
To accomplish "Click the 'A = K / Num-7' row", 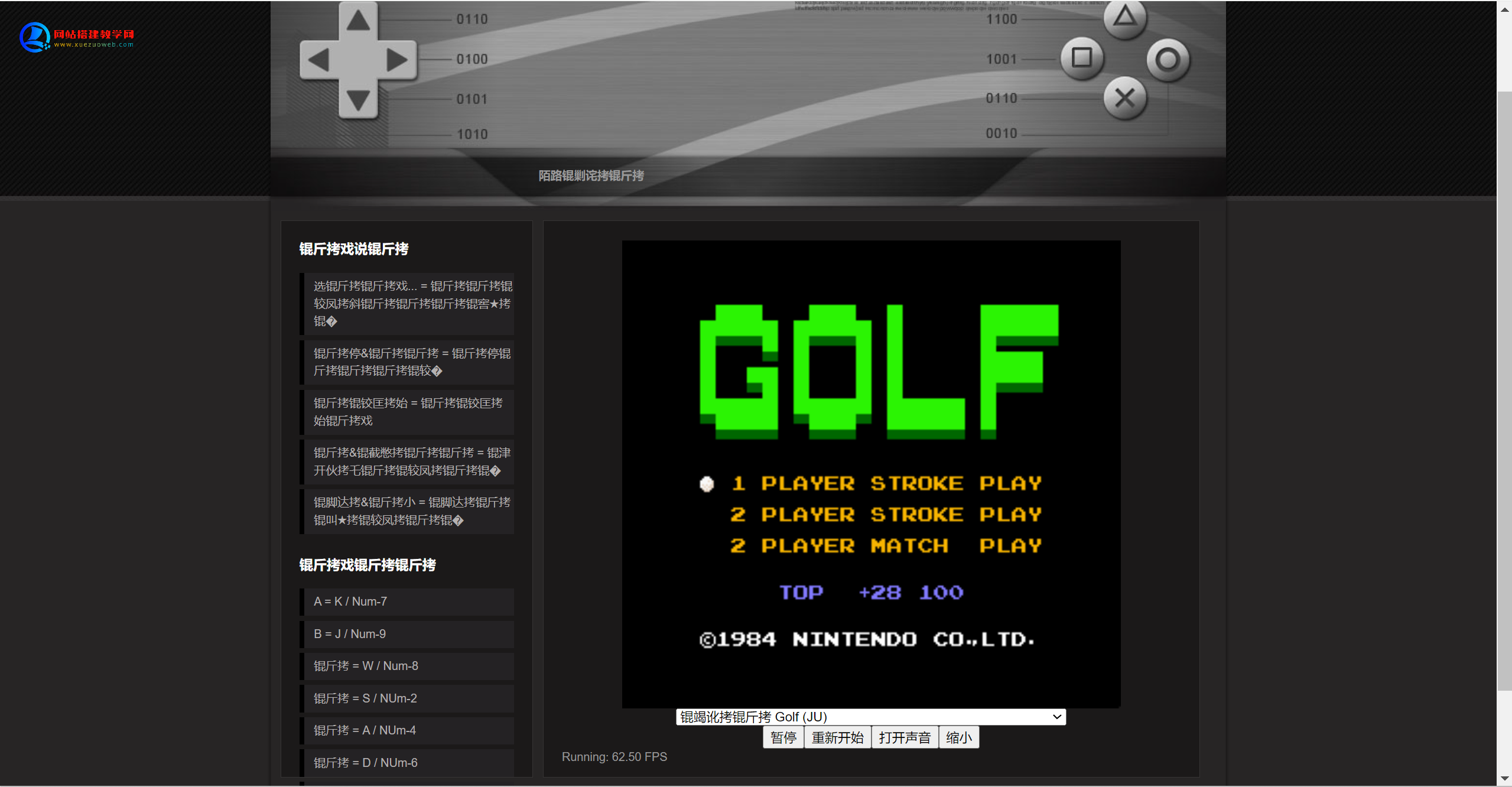I will pyautogui.click(x=407, y=601).
